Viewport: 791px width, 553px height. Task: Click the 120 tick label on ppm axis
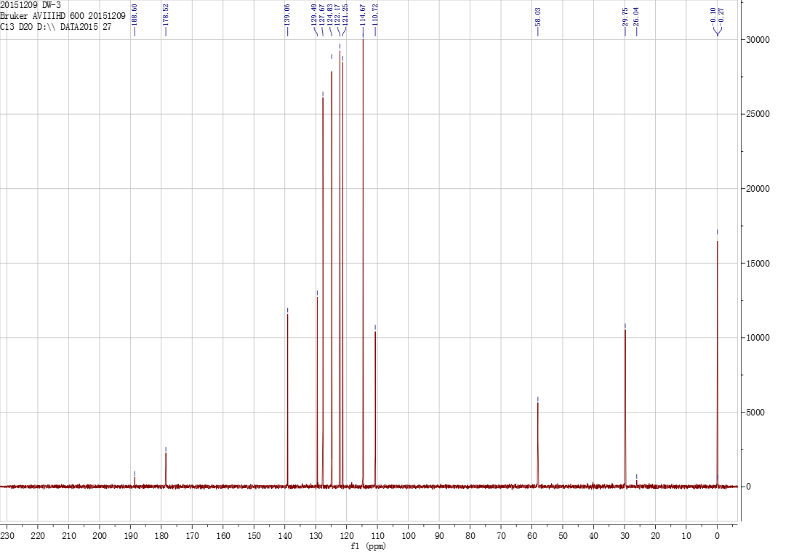(347, 535)
